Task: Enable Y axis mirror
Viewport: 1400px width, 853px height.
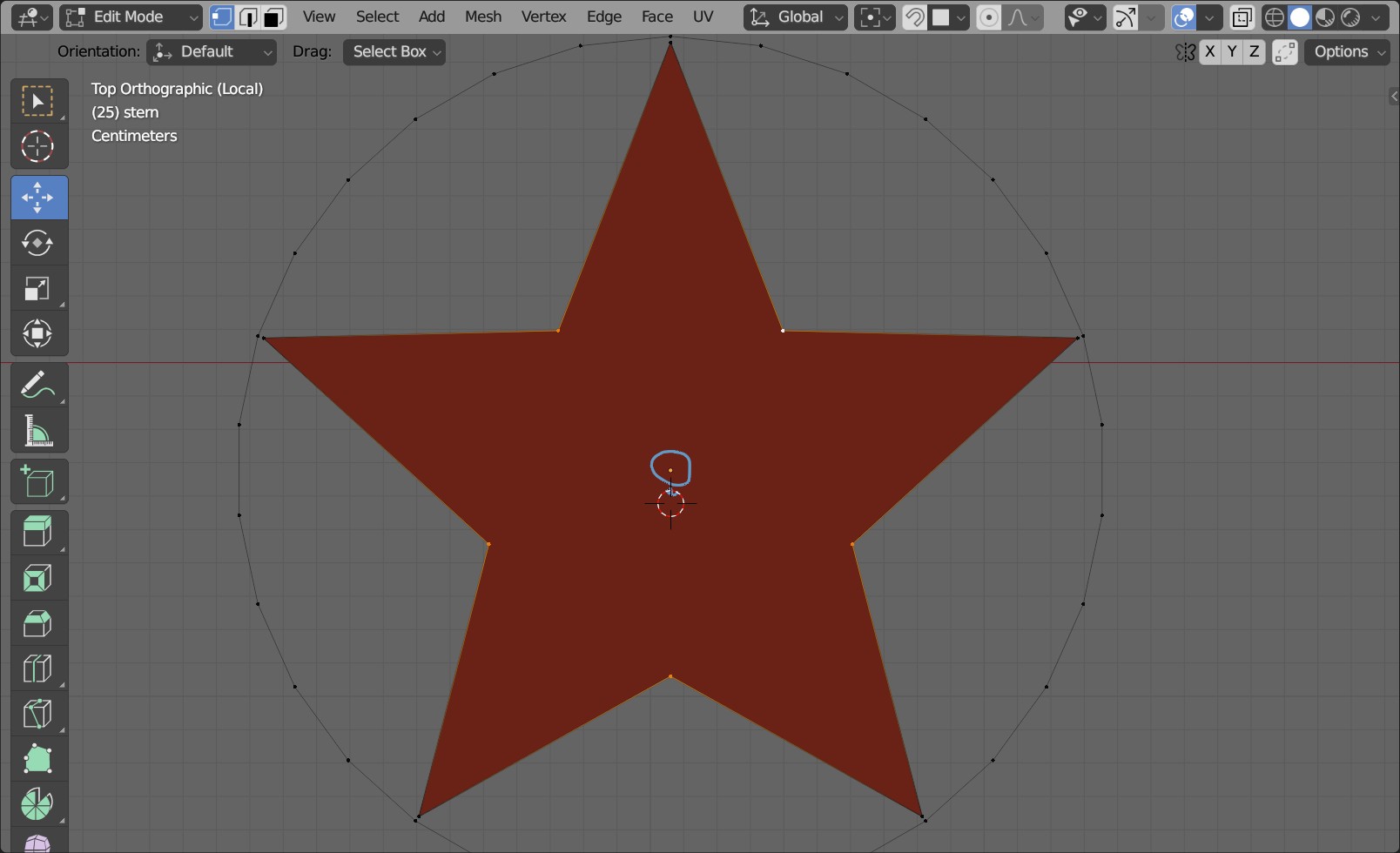Action: point(1232,52)
